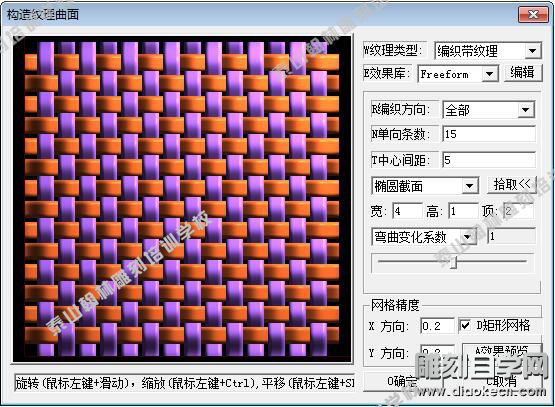Click the woven texture preview area
This screenshot has width=555, height=407.
(182, 199)
